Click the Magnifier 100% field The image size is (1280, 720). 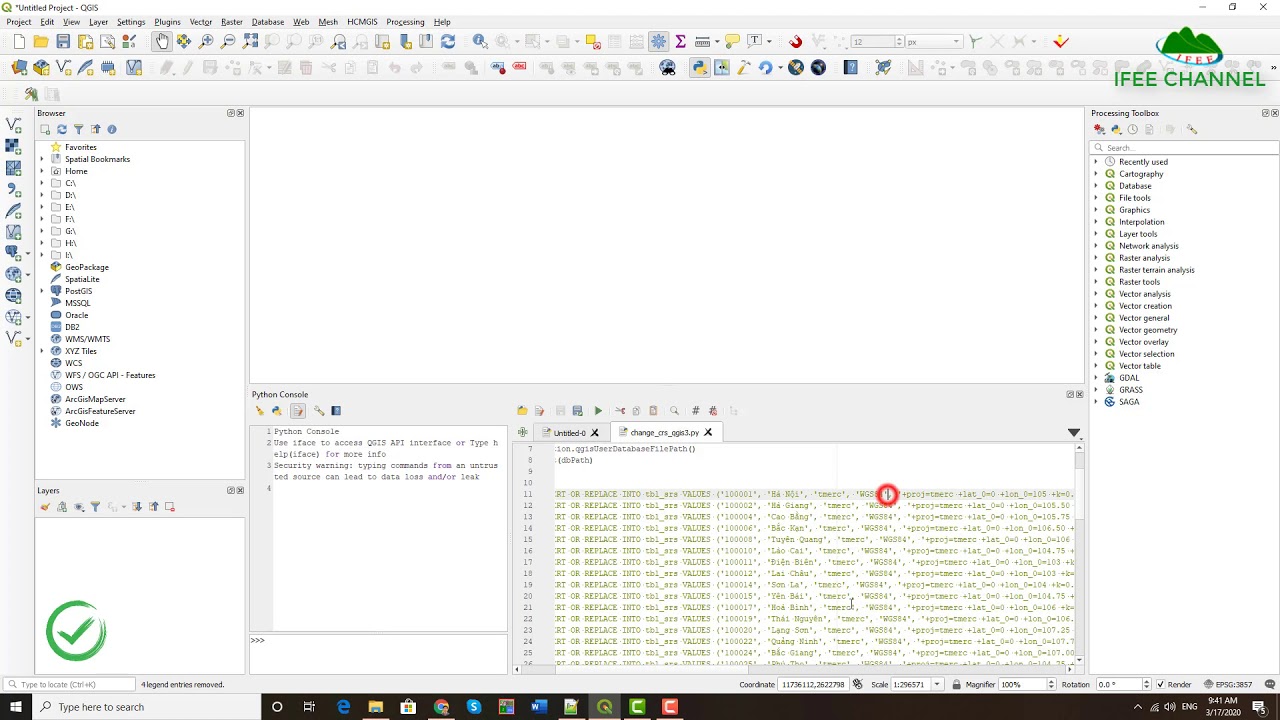click(1022, 684)
